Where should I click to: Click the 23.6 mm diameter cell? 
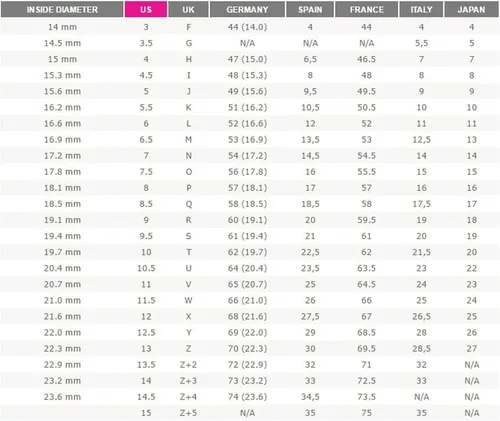coord(62,397)
